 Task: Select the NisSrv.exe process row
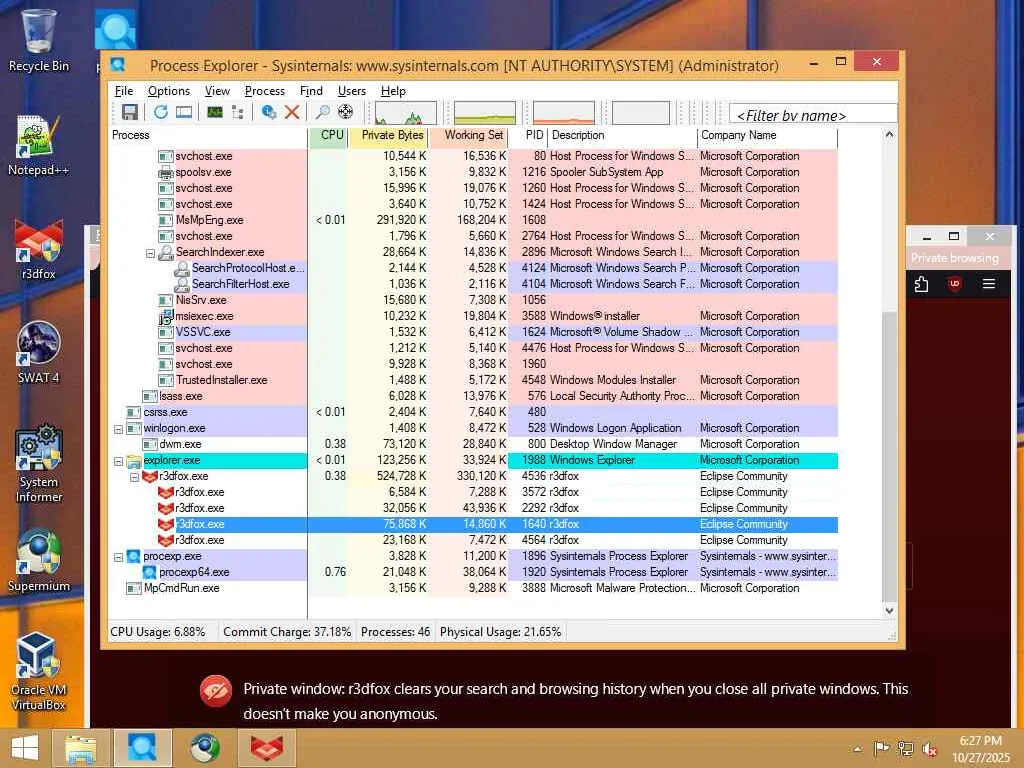[473, 300]
